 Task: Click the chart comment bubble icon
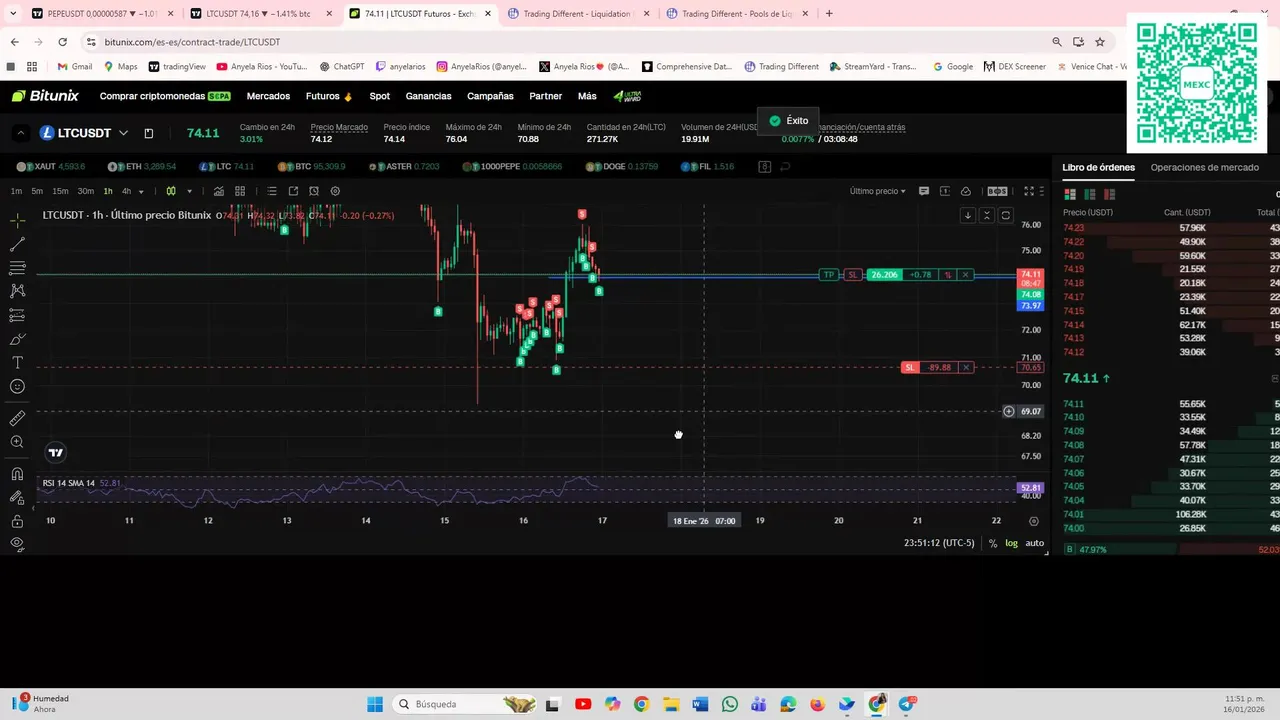point(924,191)
